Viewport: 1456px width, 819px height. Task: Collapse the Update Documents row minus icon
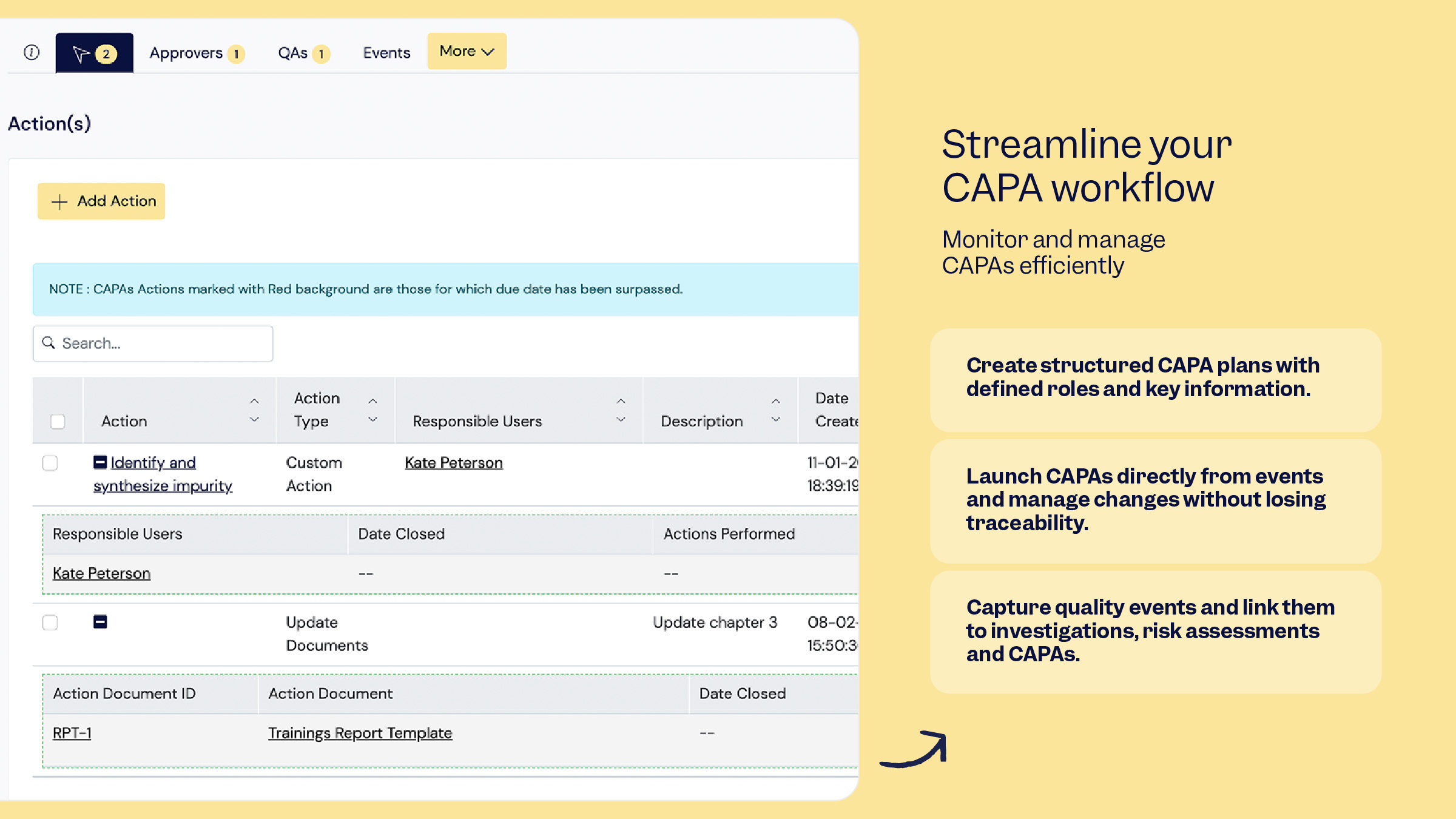coord(100,622)
